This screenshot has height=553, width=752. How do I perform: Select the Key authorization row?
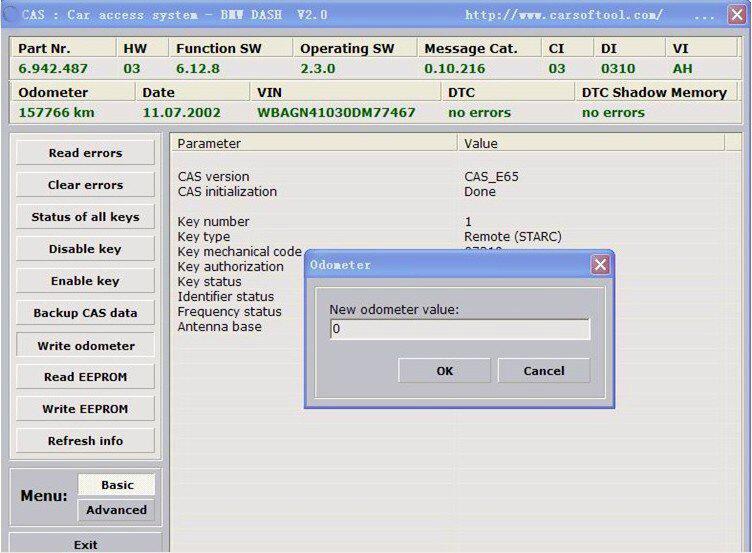230,267
